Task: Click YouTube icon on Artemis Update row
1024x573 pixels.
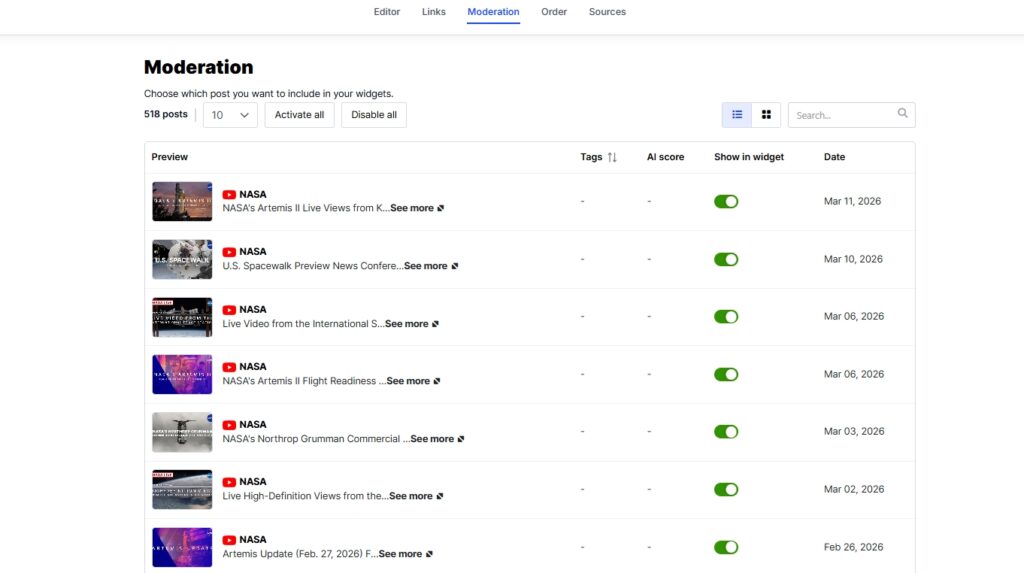Action: coord(229,540)
